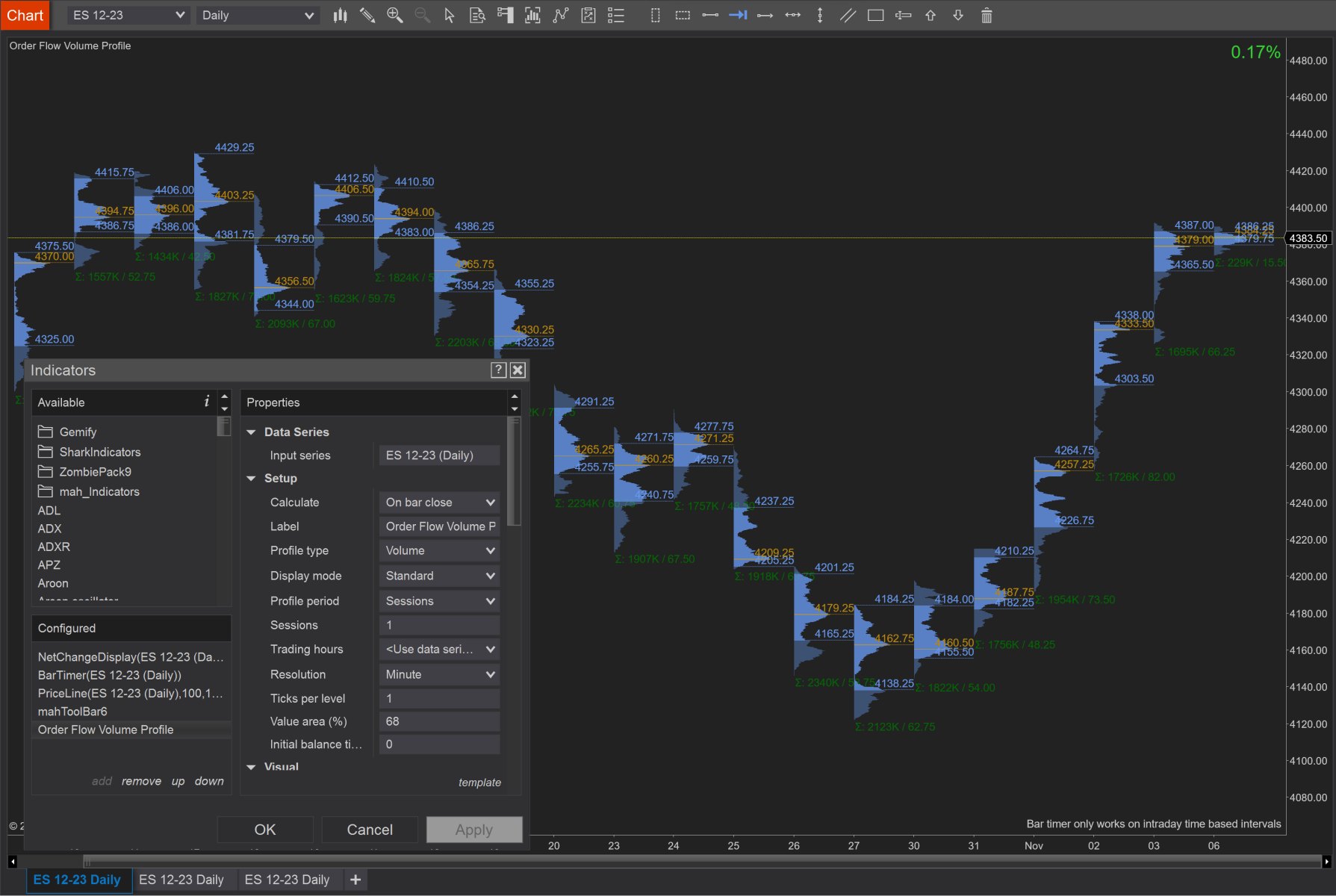This screenshot has height=896, width=1336.
Task: Click the tall dashed rectangle tool icon
Action: 655,15
